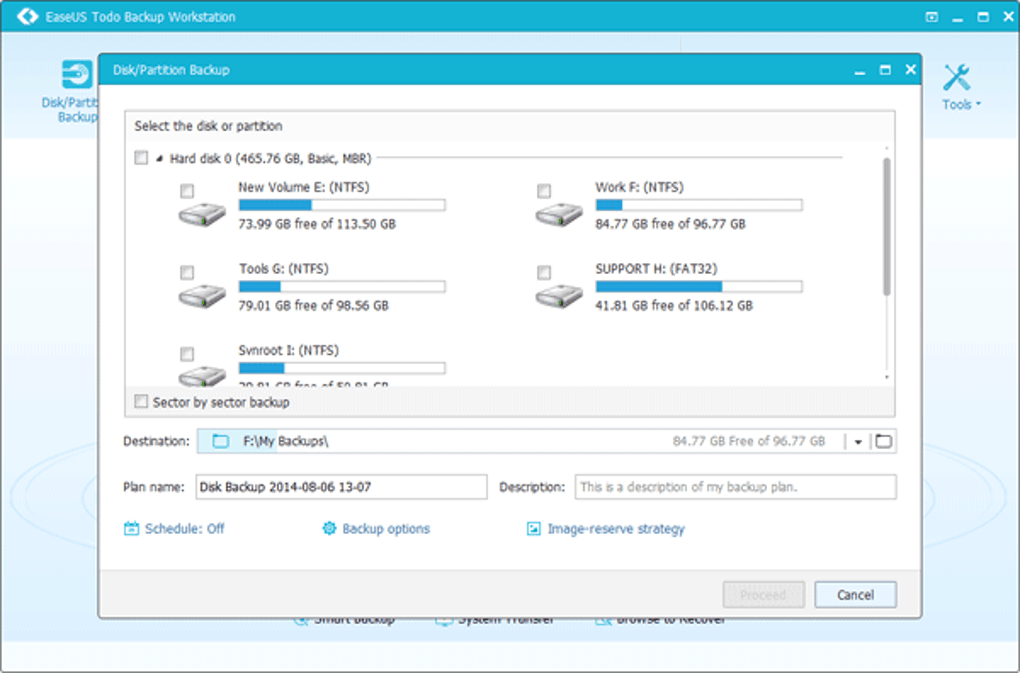This screenshot has height=673, width=1020.
Task: Click the partition list vertical scrollbar
Action: 886,226
